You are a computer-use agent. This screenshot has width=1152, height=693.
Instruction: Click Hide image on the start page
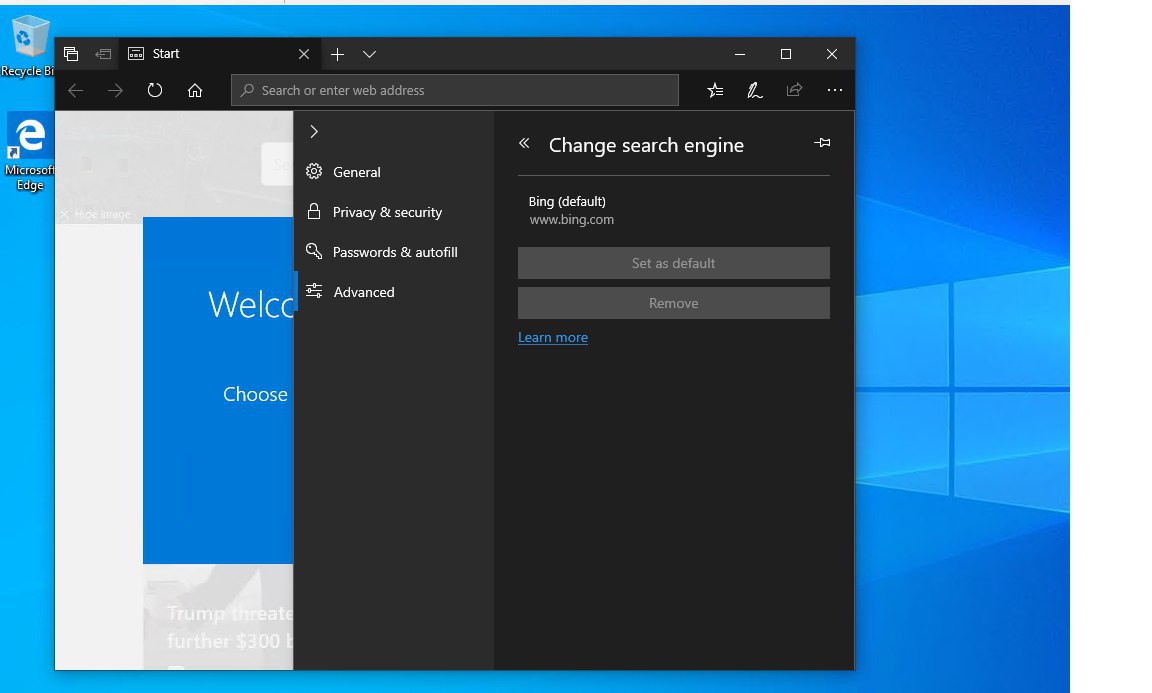tap(96, 215)
